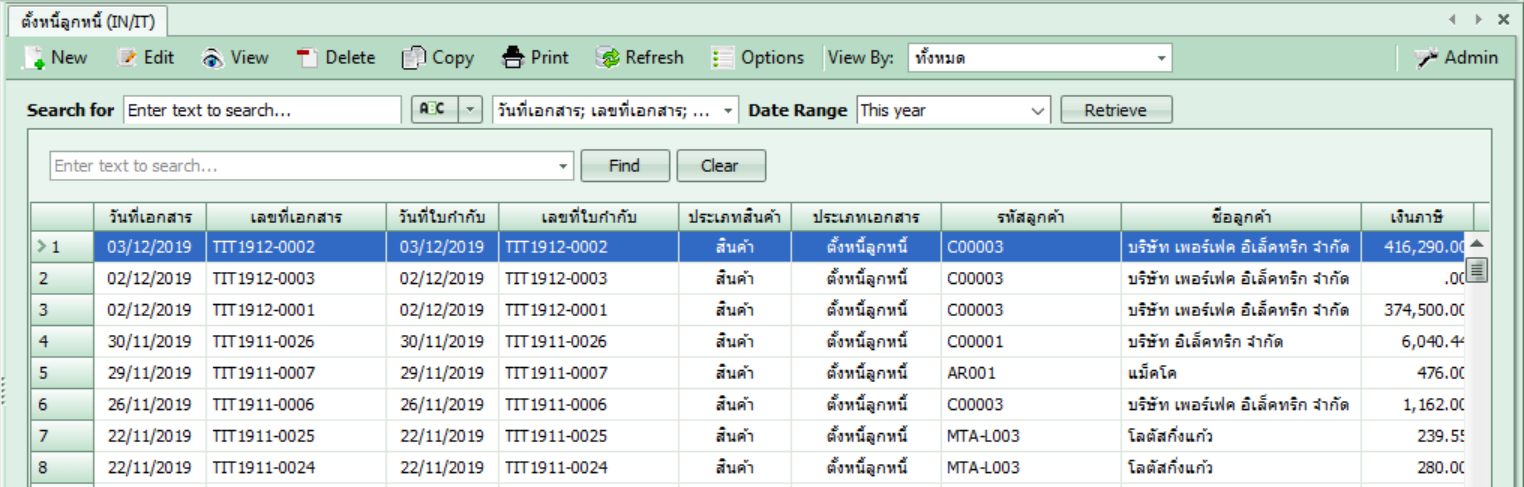The height and width of the screenshot is (487, 1524).
Task: Click the Print printer icon
Action: (x=513, y=58)
